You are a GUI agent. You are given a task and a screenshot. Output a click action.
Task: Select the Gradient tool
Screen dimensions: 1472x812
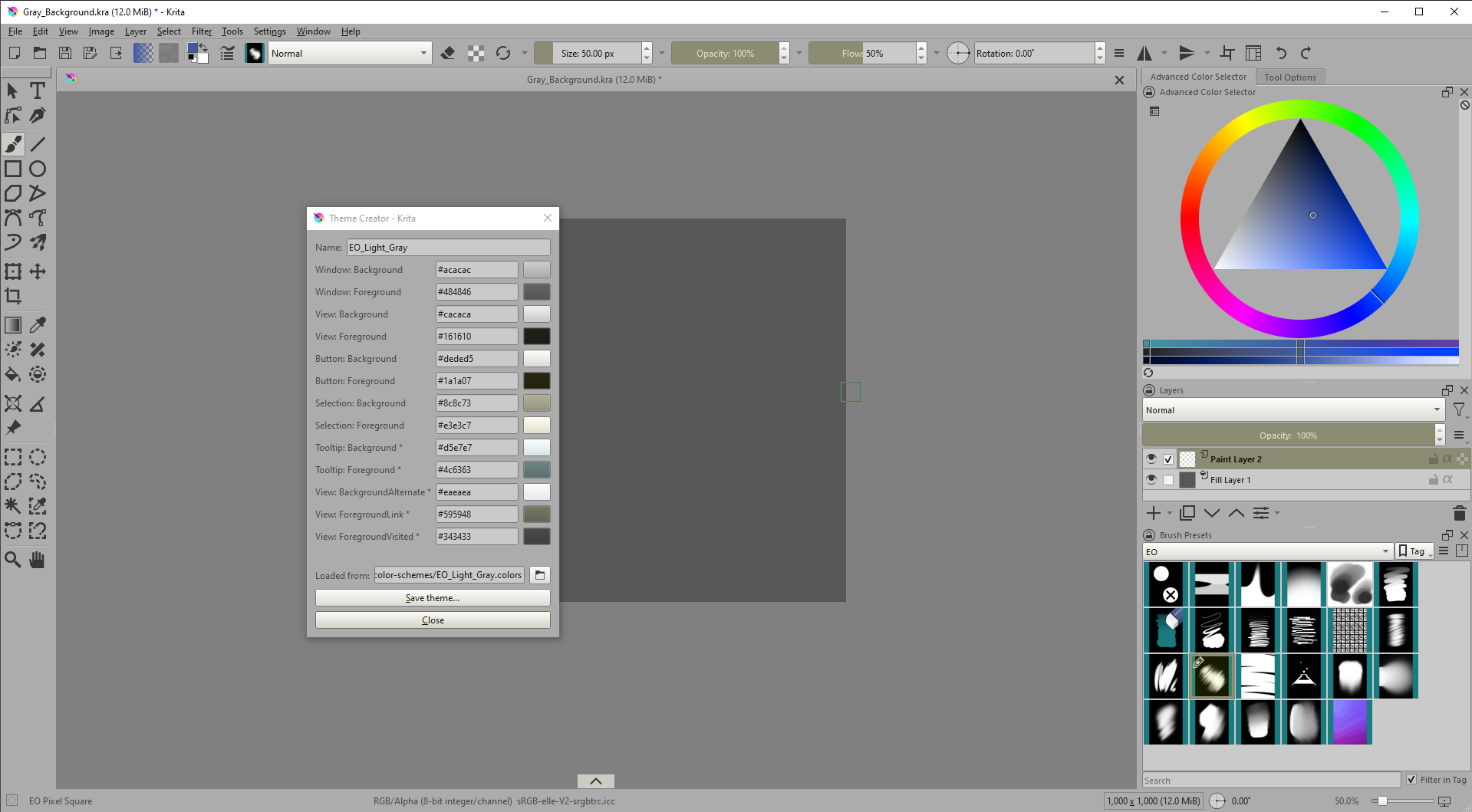click(13, 325)
